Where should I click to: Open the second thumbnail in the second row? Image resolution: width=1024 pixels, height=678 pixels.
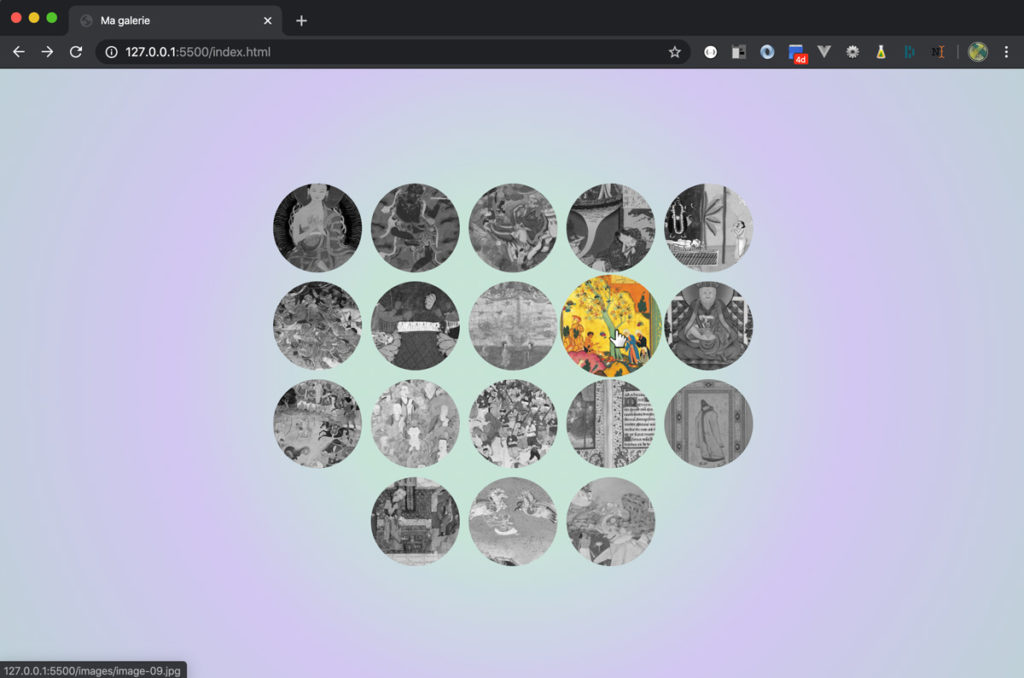click(x=415, y=325)
